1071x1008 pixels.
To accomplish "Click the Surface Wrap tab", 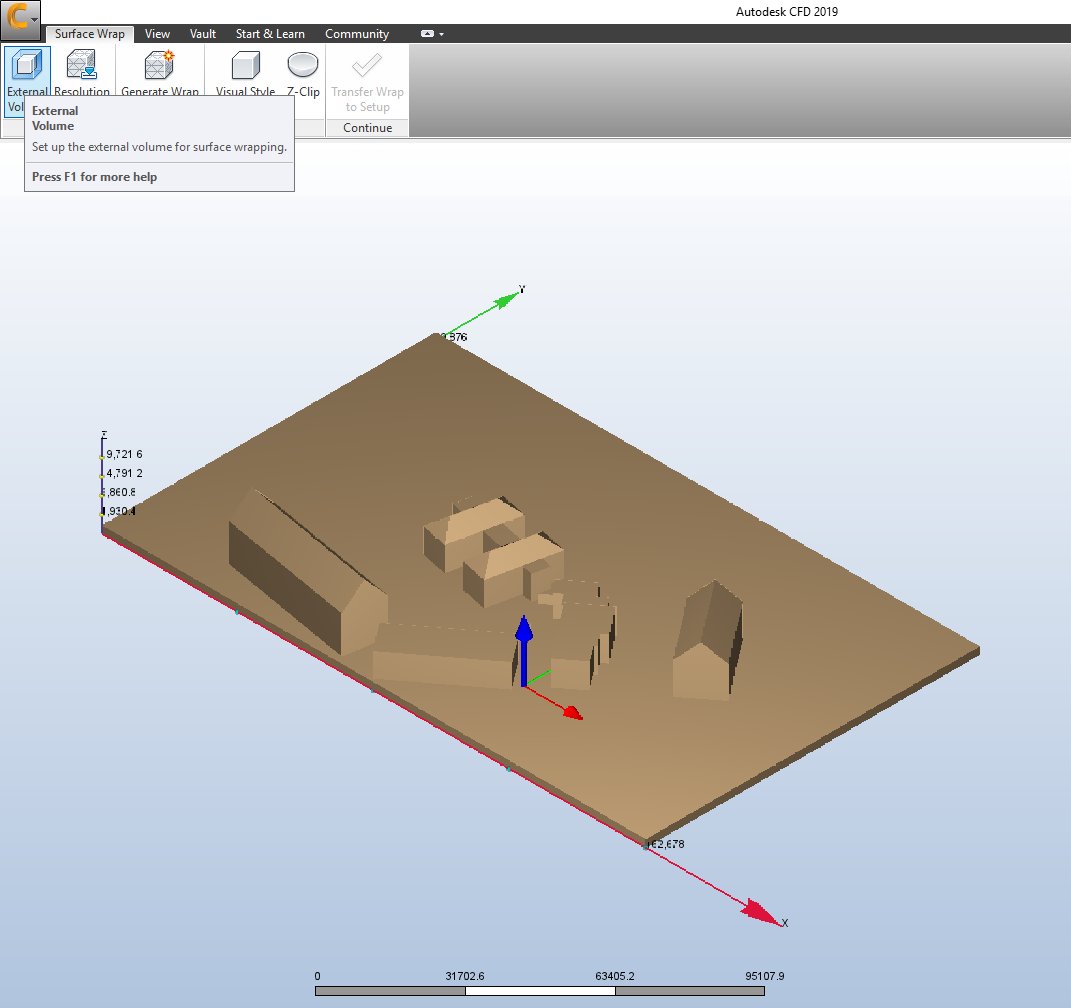I will (90, 34).
